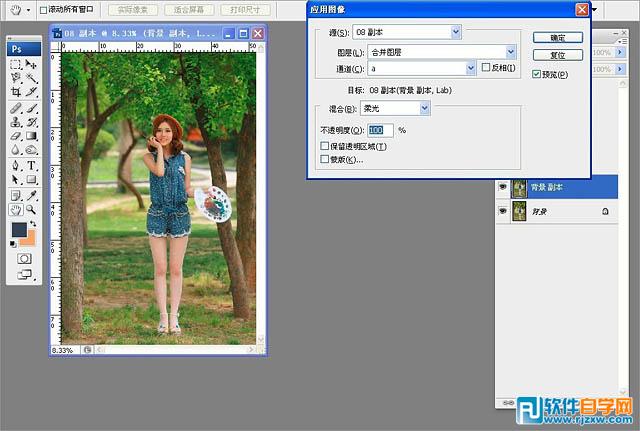Choose the Zoom magnifier tool

click(31, 210)
